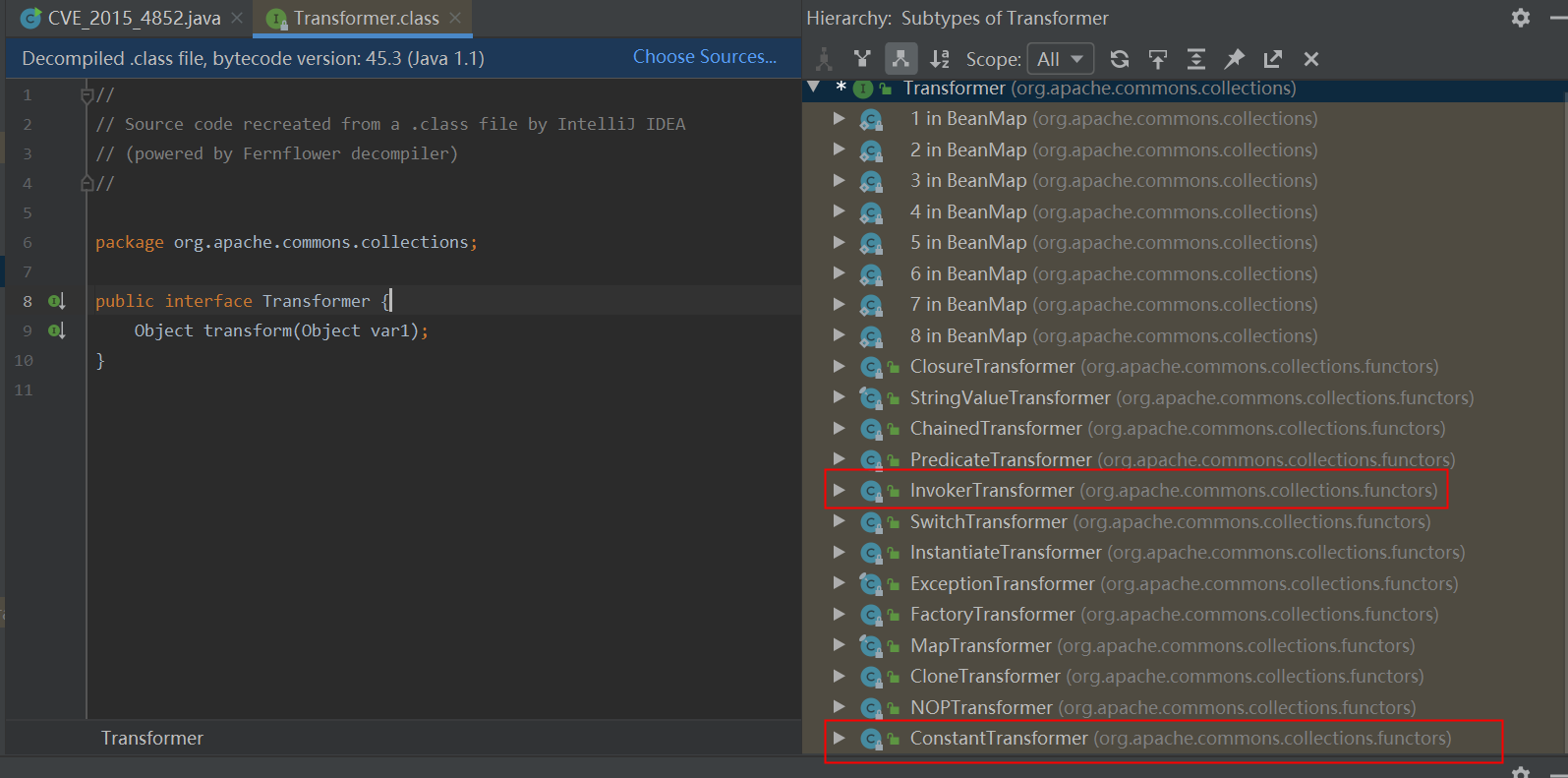Select FactoryTransformer in hierarchy
The image size is (1568, 778).
click(1174, 615)
